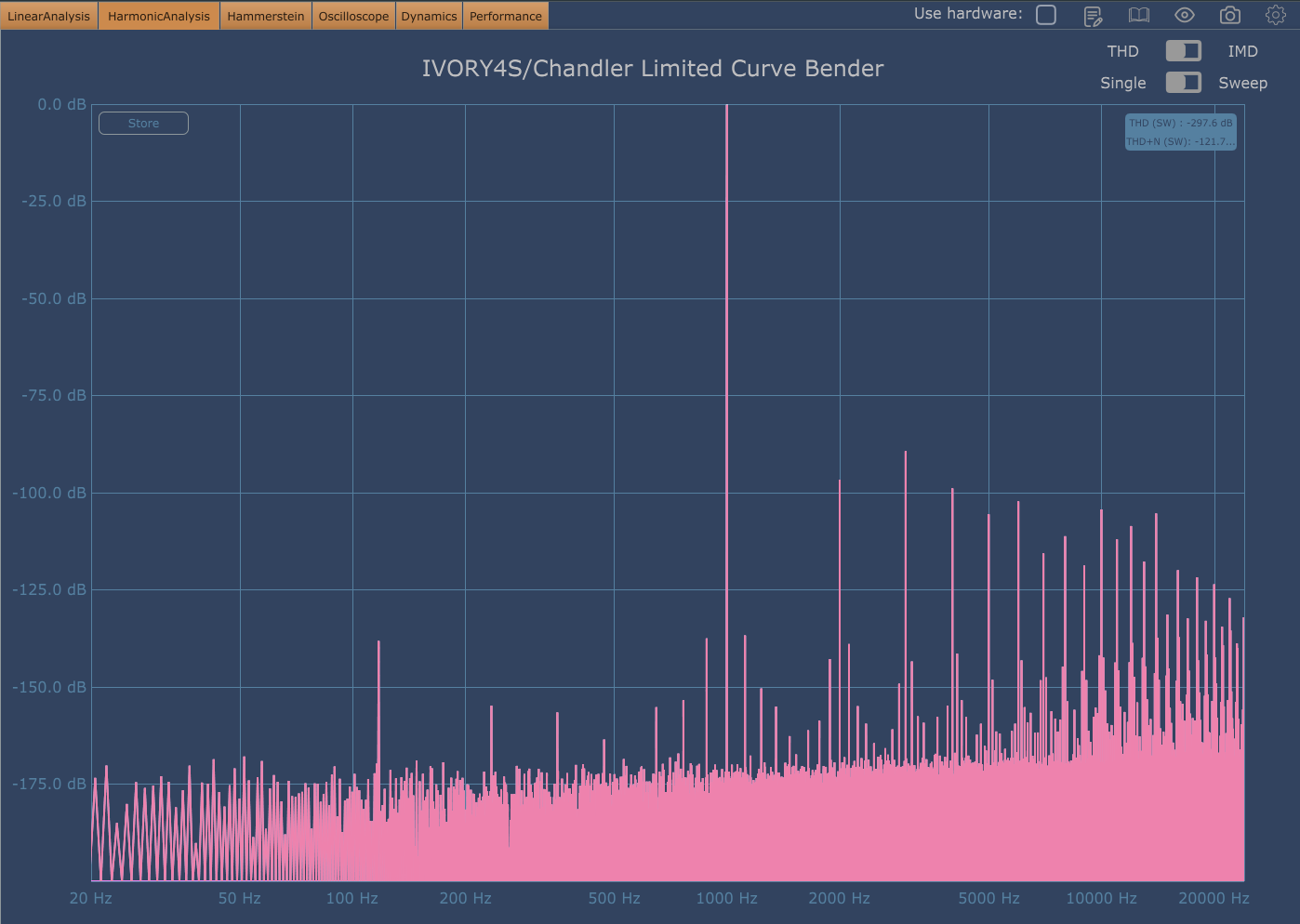The height and width of the screenshot is (924, 1300).
Task: Click the IVORY4S/Chandler Limited Curve Bender title
Action: (653, 69)
